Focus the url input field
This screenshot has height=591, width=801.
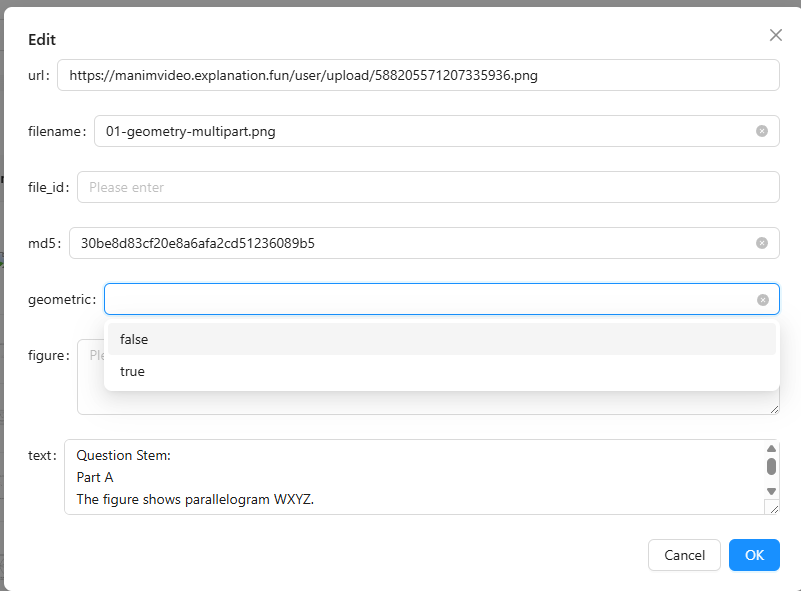417,75
